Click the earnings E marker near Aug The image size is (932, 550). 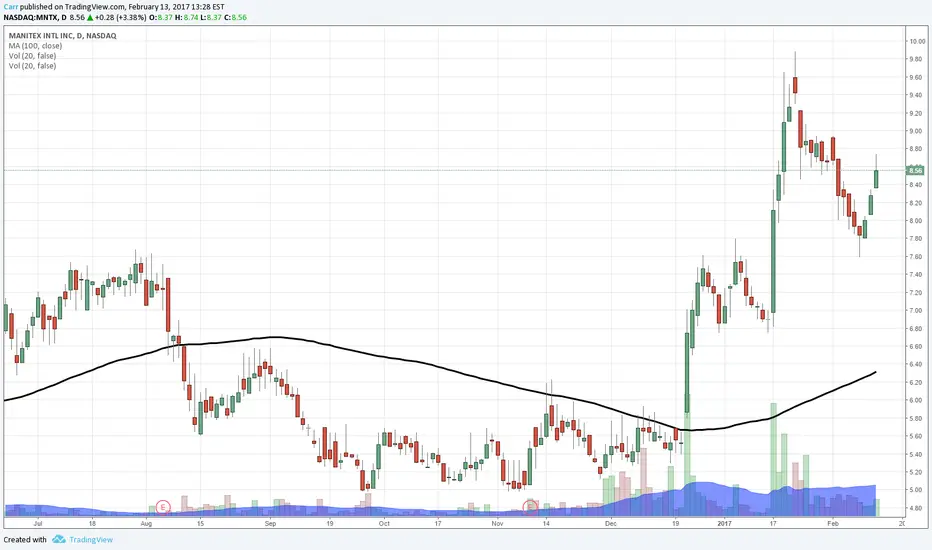[163, 507]
